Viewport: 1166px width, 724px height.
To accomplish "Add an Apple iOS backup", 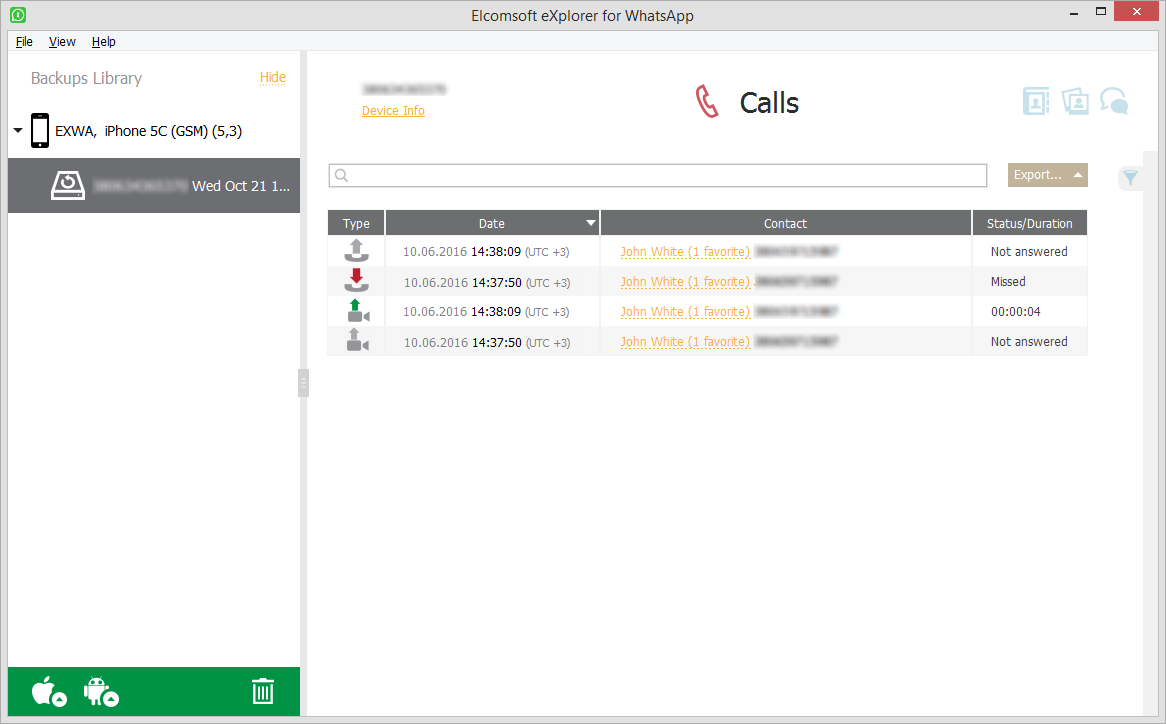I will (x=49, y=691).
